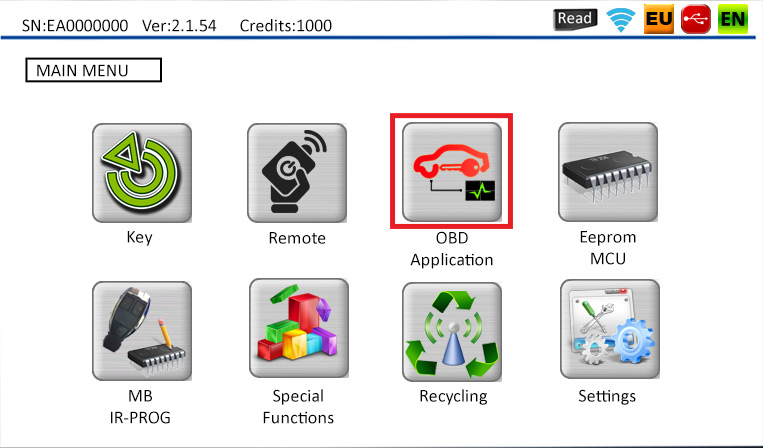
Task: Open the Eeprom MCU chip icon
Action: click(608, 172)
